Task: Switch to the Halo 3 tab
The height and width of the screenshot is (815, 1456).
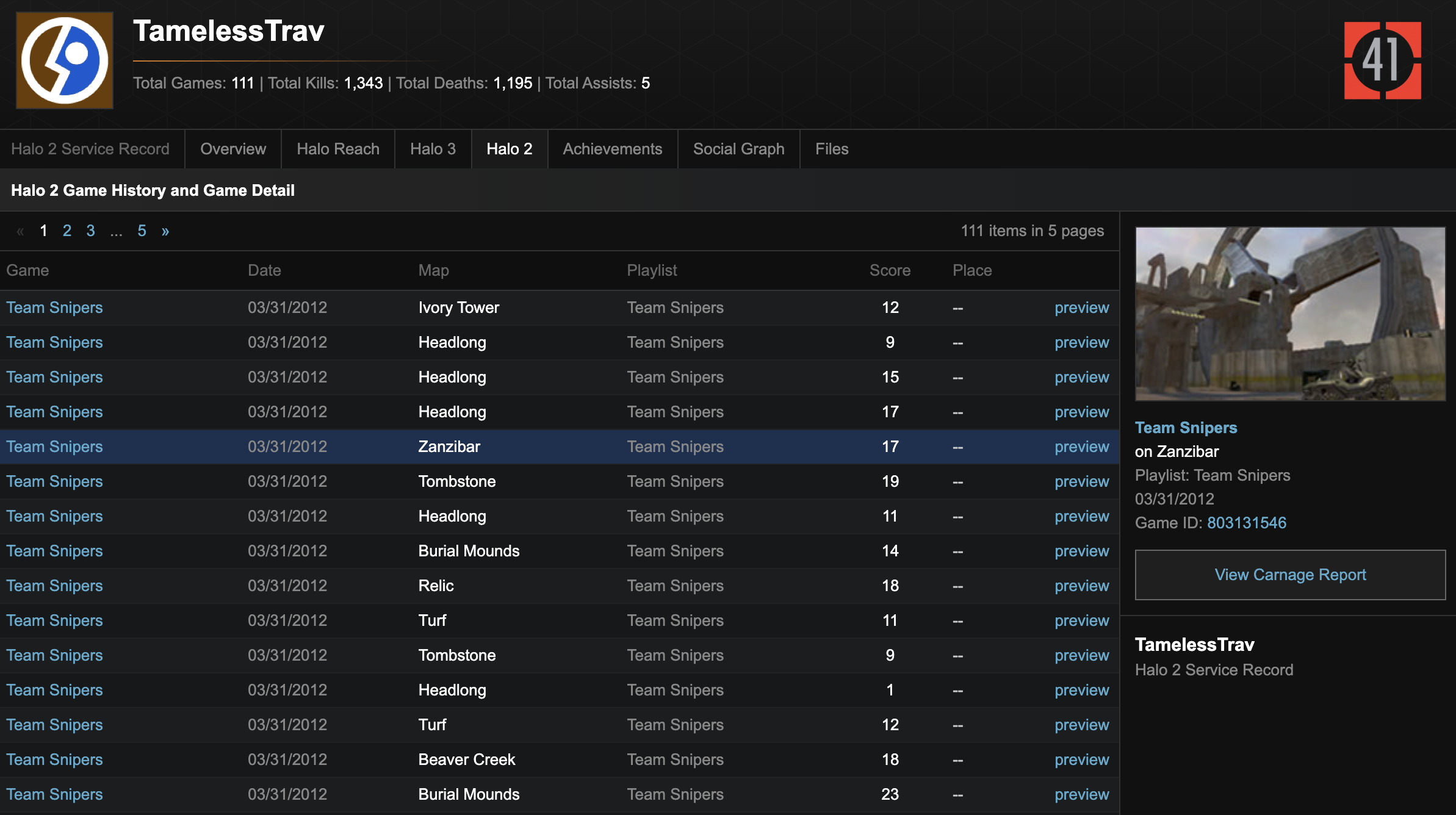Action: [x=433, y=148]
